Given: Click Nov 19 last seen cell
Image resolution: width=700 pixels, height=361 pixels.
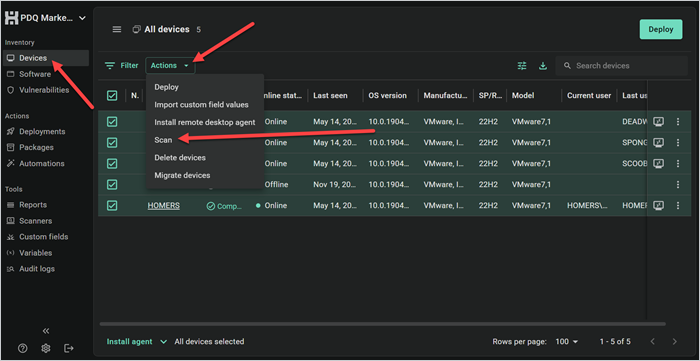Looking at the screenshot, I should click(335, 185).
